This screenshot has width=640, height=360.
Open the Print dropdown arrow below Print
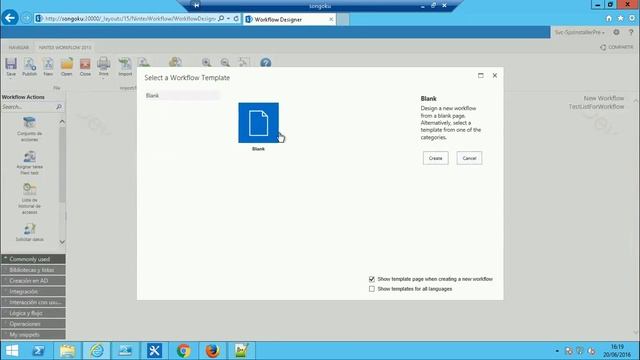point(104,78)
